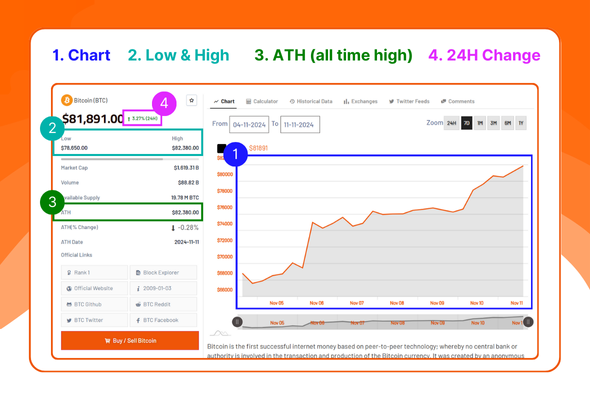
Task: Click the Rank 1 link button
Action: click(94, 272)
